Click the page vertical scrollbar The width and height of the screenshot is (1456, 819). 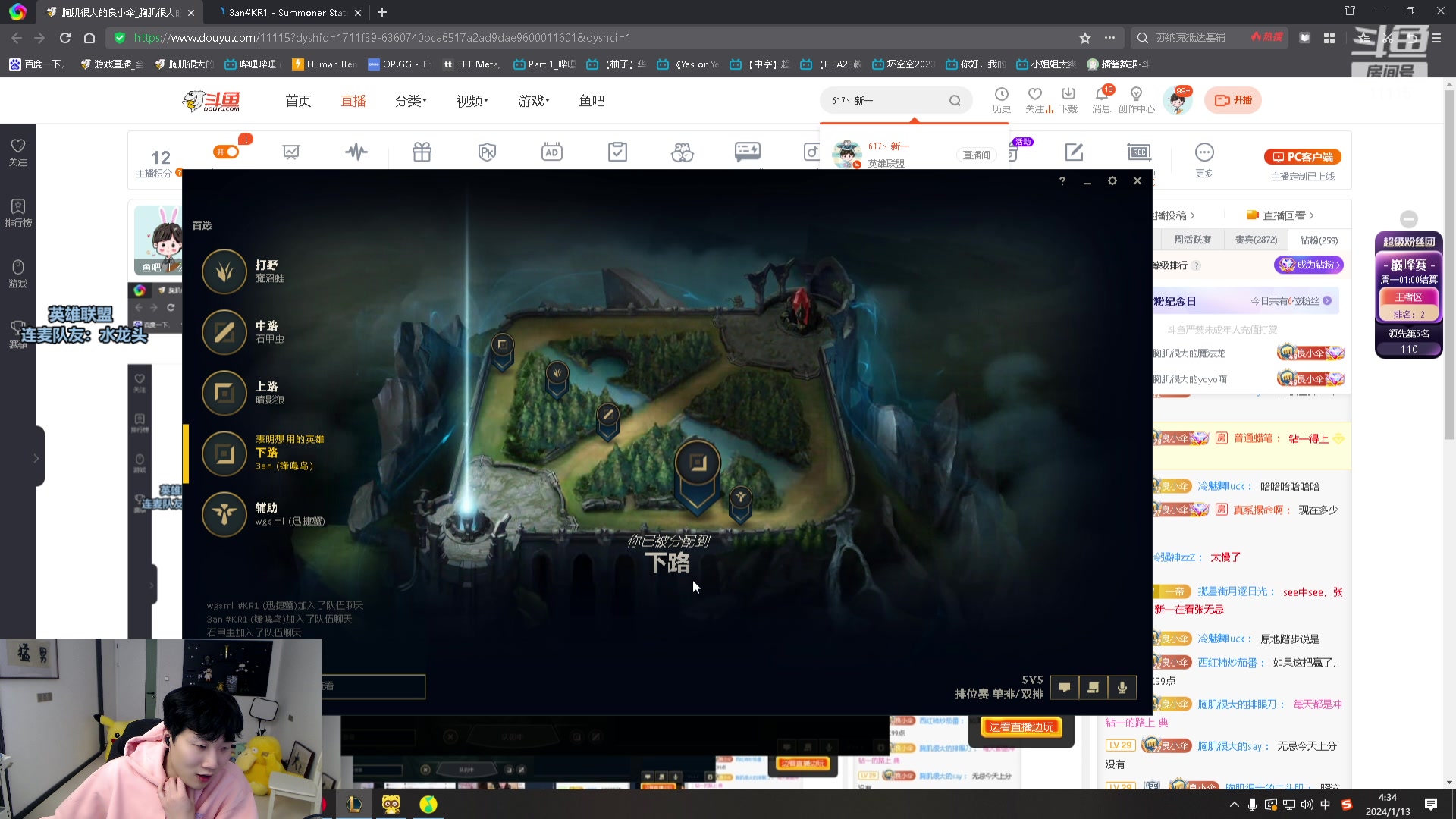(x=1449, y=265)
